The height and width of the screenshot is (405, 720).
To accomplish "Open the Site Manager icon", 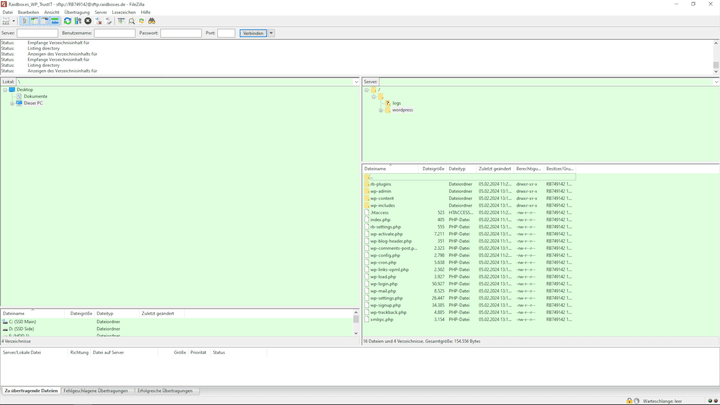I will coord(6,20).
